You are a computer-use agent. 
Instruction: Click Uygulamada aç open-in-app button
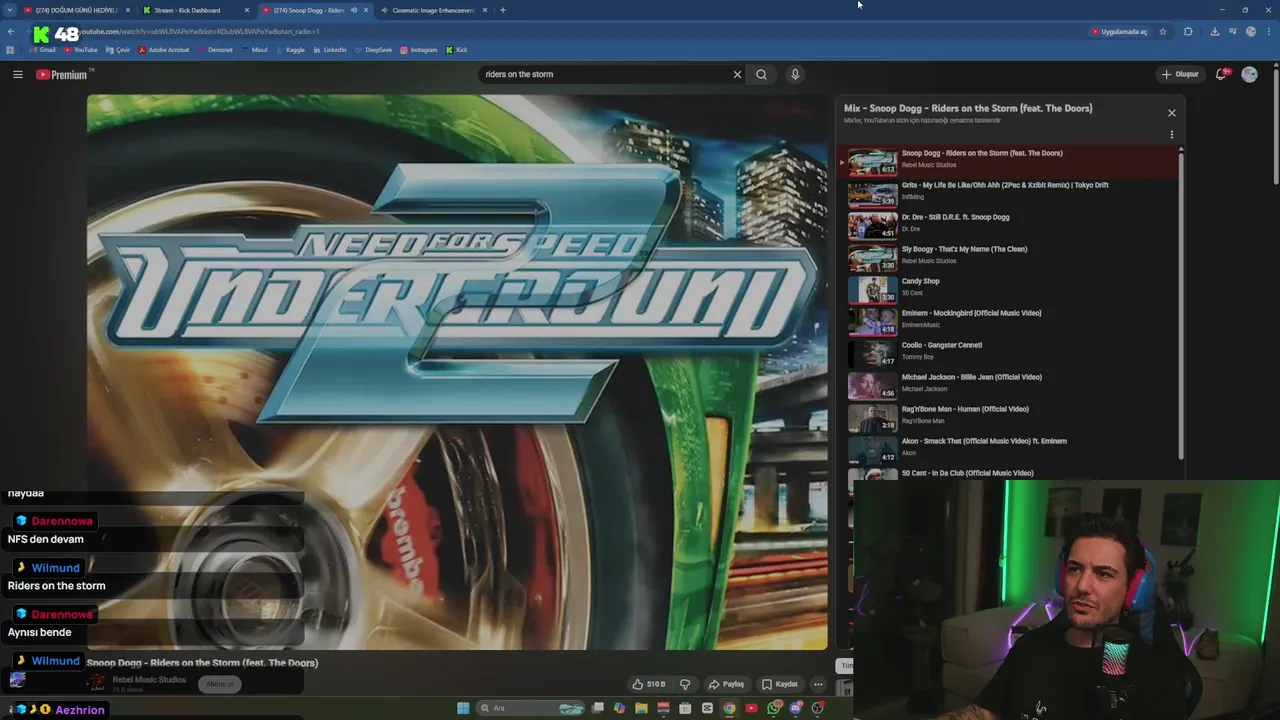click(x=1120, y=32)
